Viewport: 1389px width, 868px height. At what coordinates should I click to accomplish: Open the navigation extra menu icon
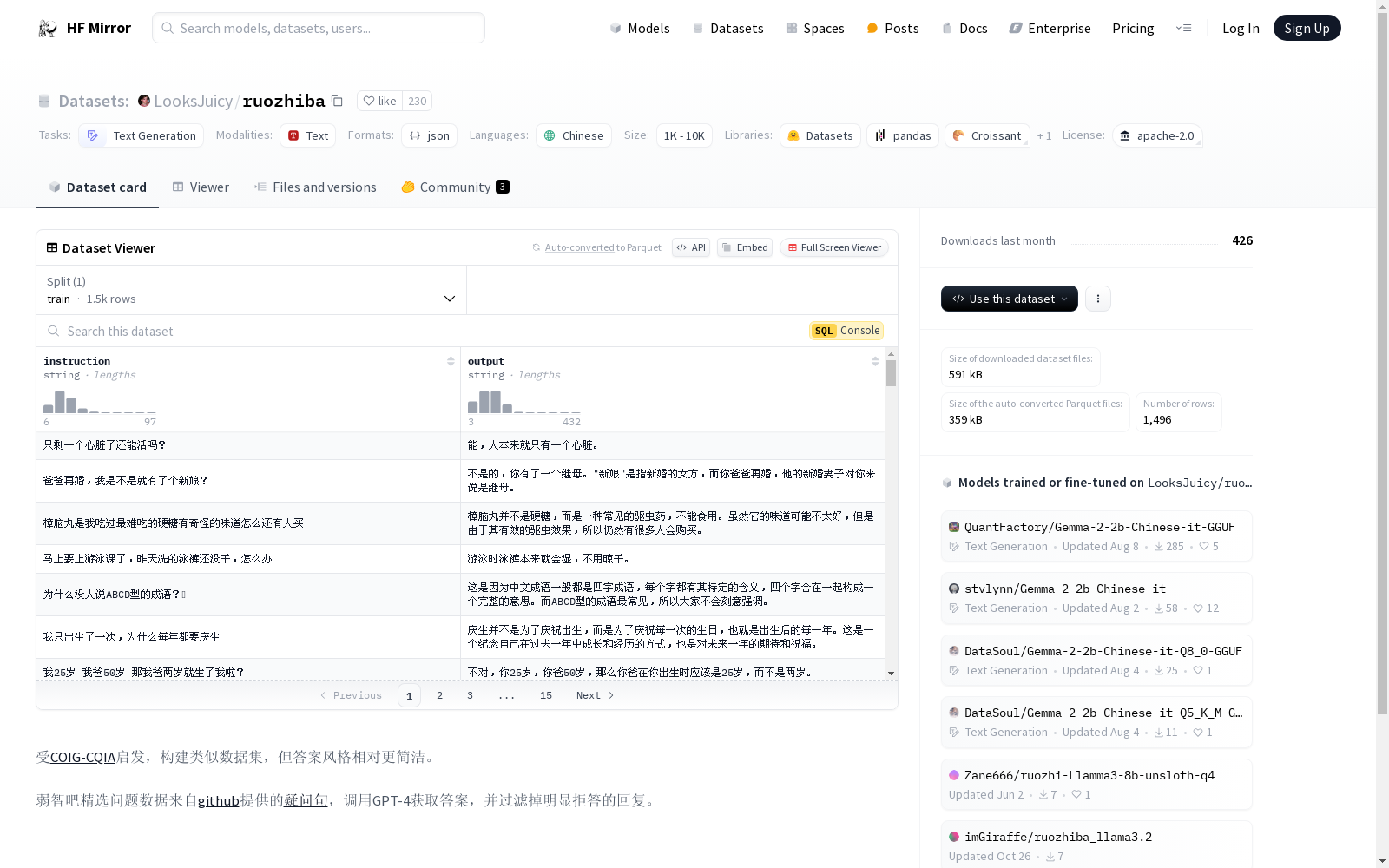coord(1183,28)
